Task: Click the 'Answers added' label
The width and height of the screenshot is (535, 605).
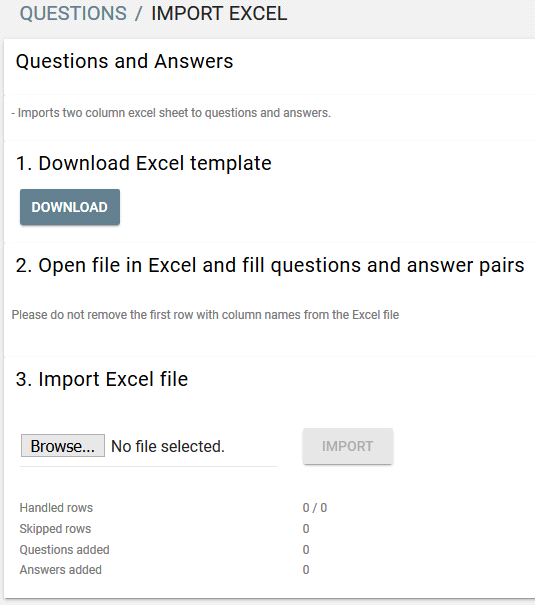Action: coord(61,570)
